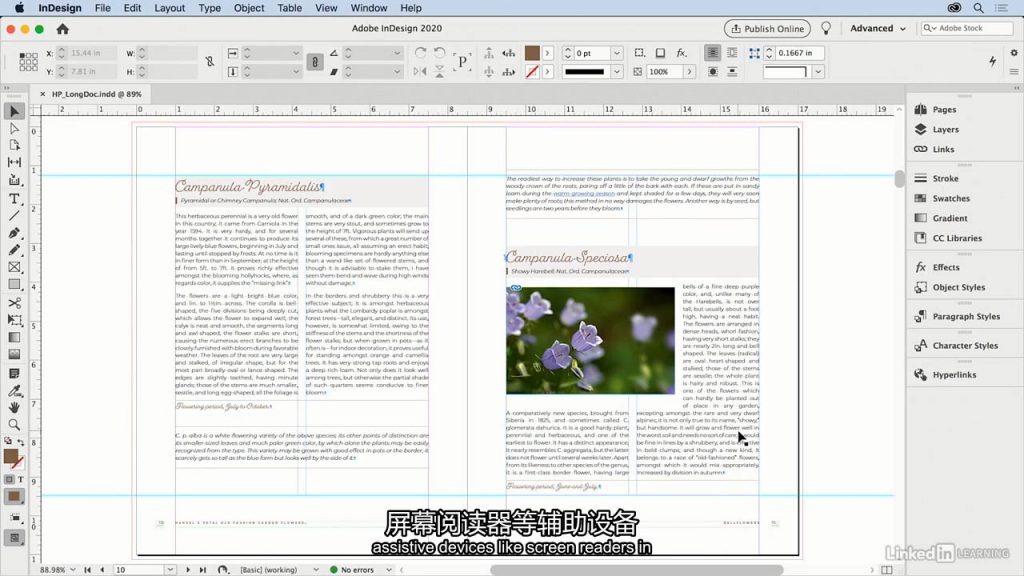Select the Hand tool
The height and width of the screenshot is (576, 1024).
point(14,407)
